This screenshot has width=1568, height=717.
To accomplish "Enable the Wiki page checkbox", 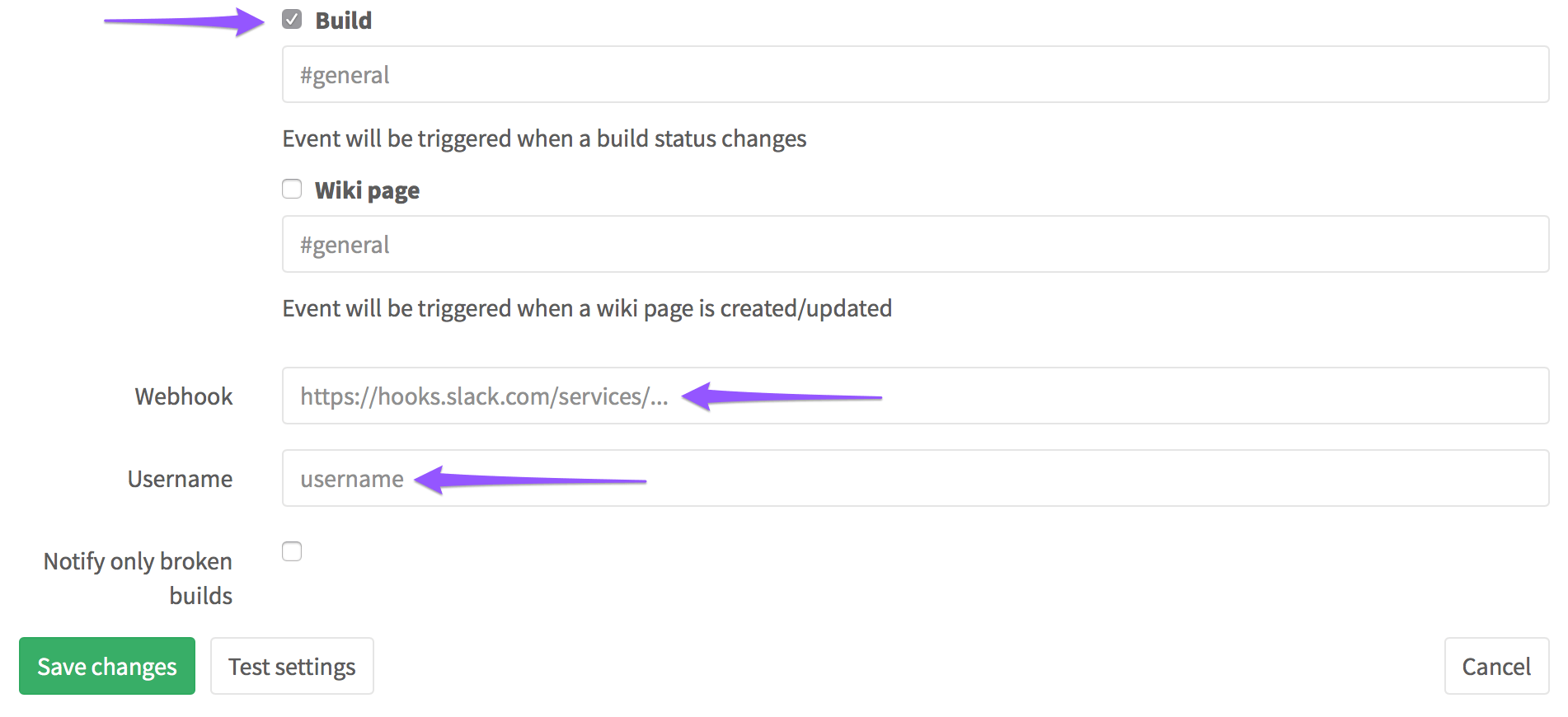I will point(292,190).
